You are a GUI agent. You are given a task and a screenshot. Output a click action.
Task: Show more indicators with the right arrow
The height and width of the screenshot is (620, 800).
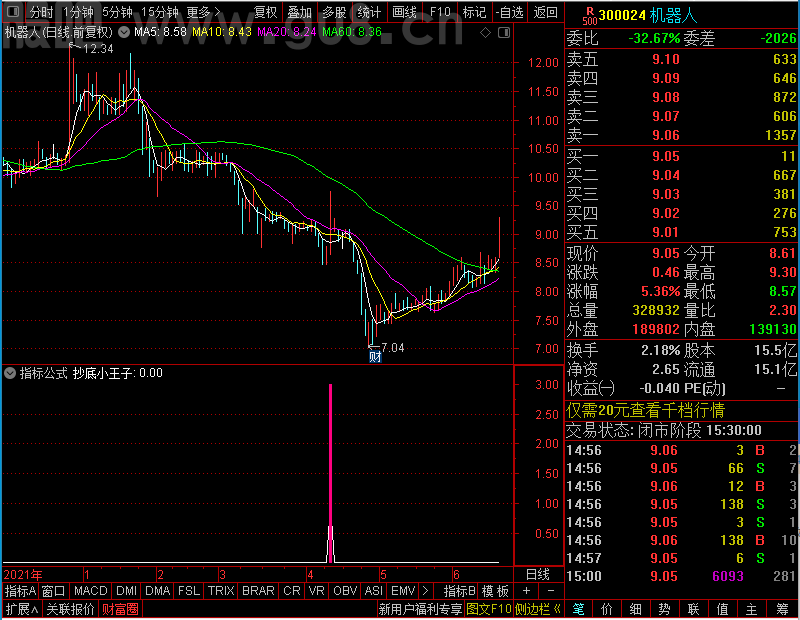(x=425, y=591)
